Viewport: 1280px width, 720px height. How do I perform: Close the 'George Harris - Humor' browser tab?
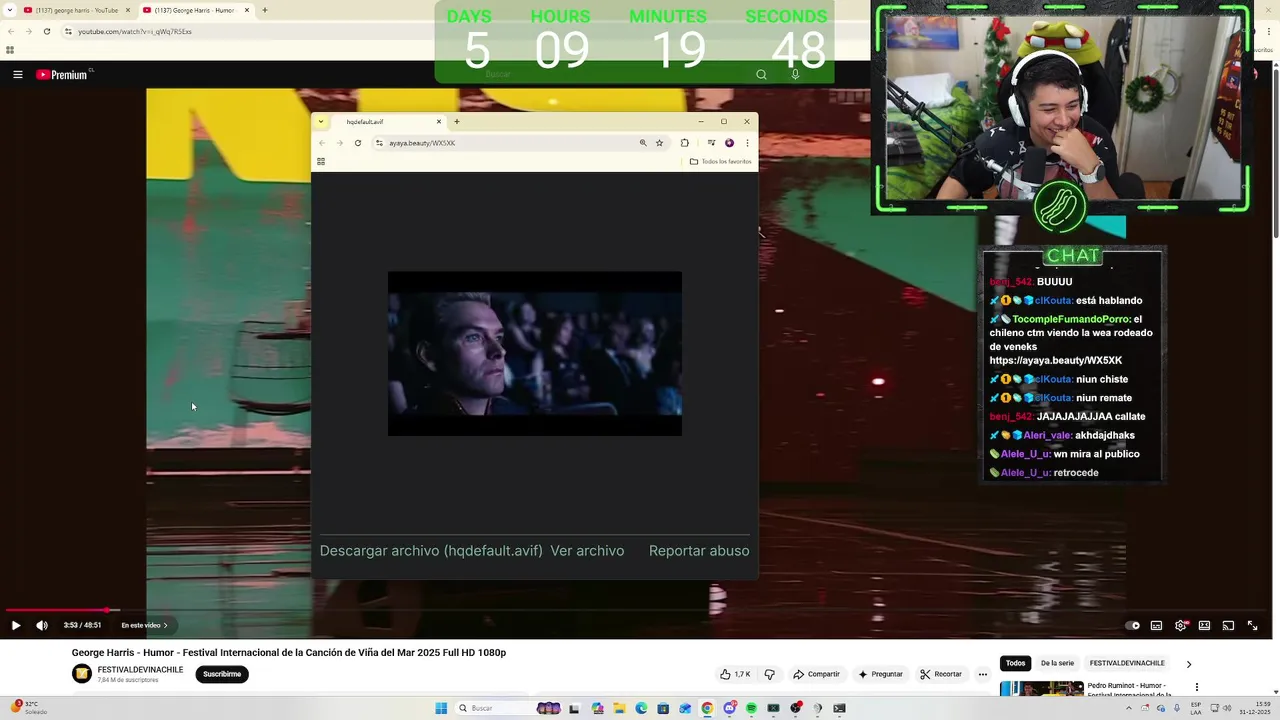click(x=247, y=10)
